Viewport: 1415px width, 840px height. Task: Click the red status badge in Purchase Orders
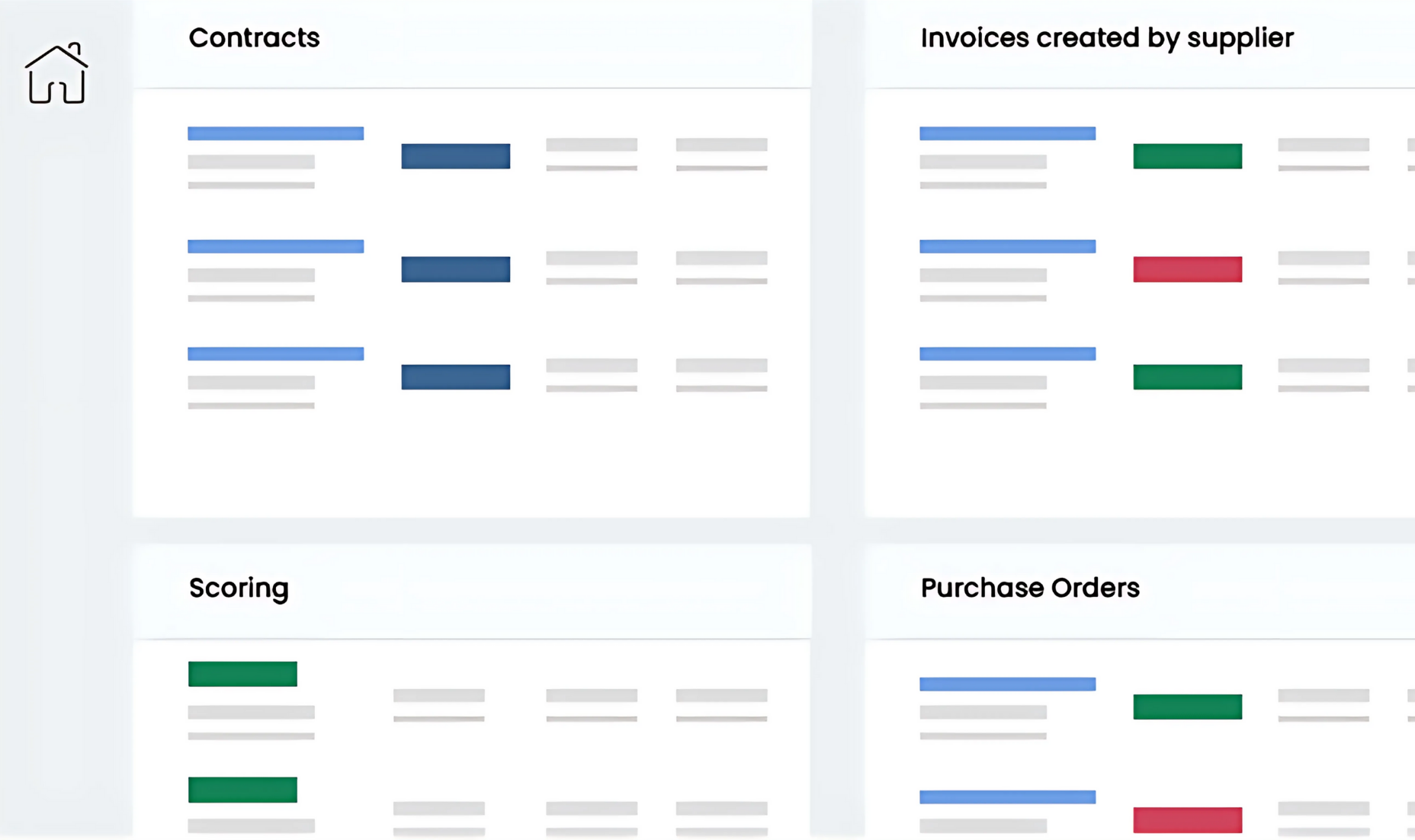click(1187, 819)
